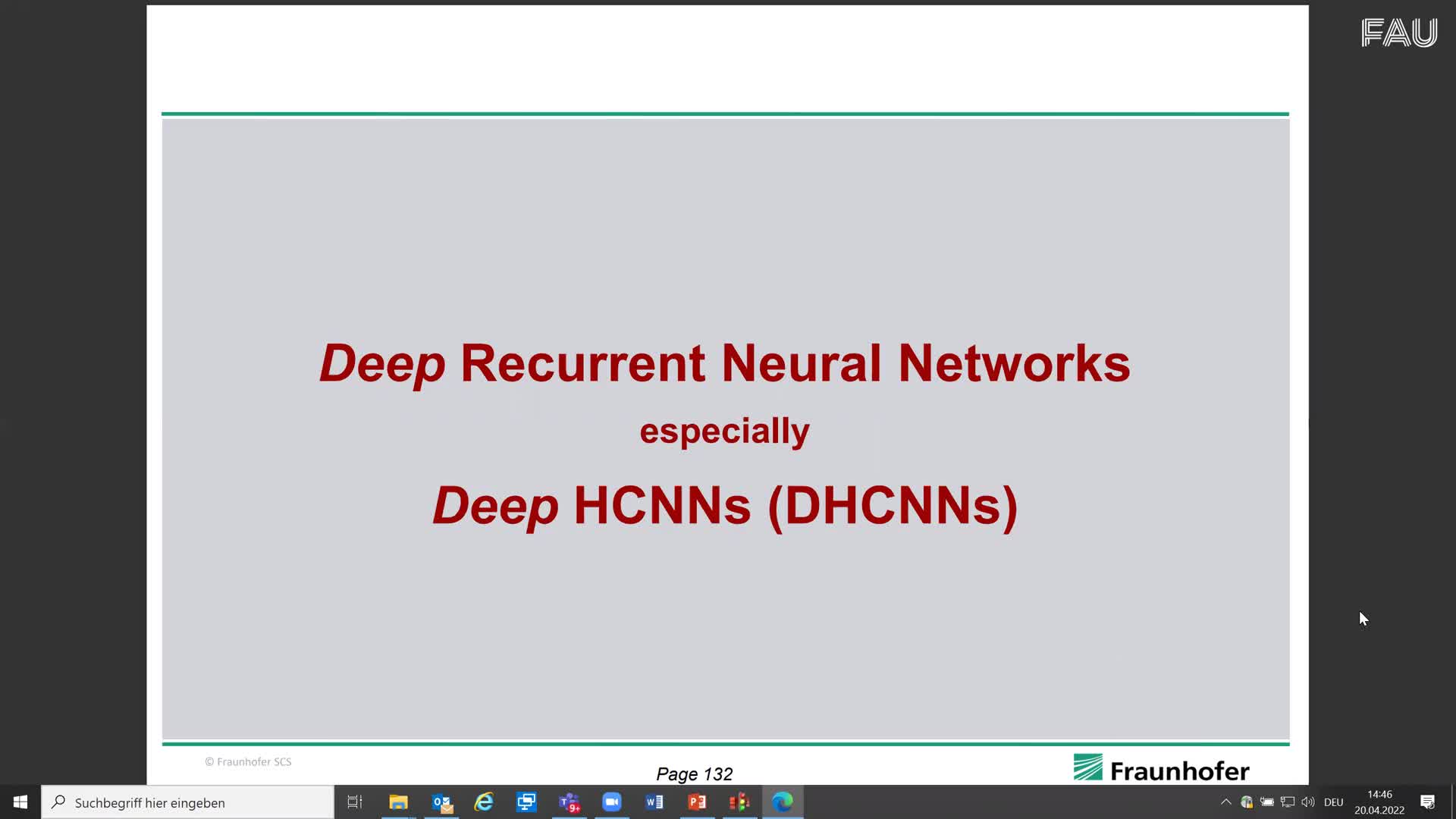This screenshot has width=1456, height=819.
Task: Open the traffic-light app on the taskbar
Action: click(x=739, y=802)
